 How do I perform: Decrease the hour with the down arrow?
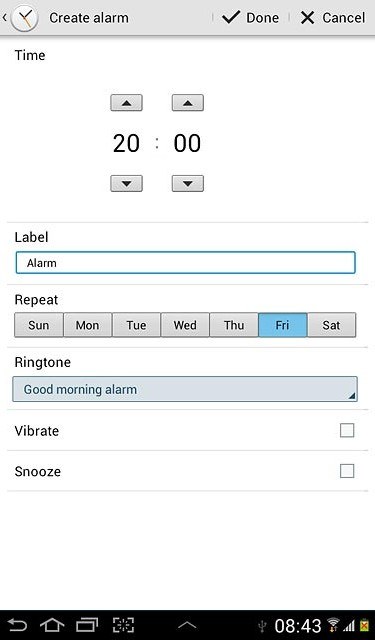126,183
